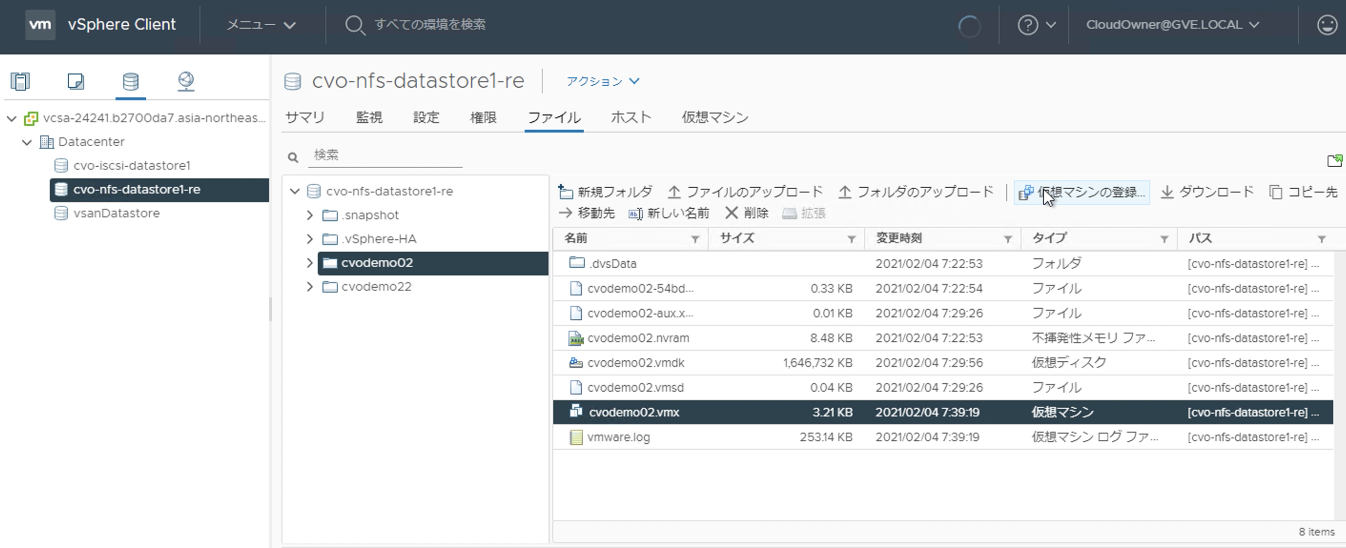
Task: Select the cvodemo02-54bd... file row
Action: [943, 288]
